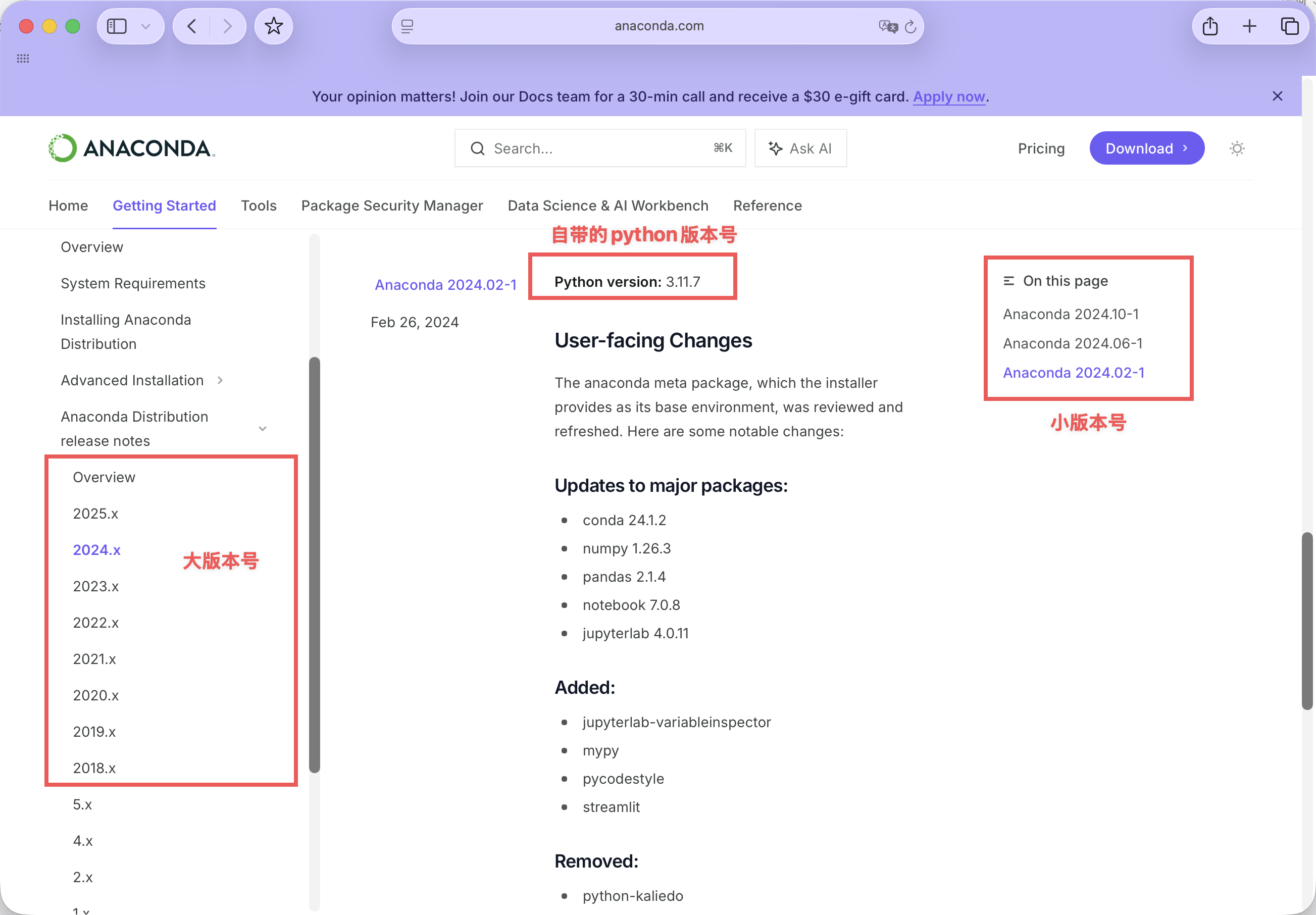Expand Advanced Installation chevron
Viewport: 1316px width, 915px height.
[220, 380]
